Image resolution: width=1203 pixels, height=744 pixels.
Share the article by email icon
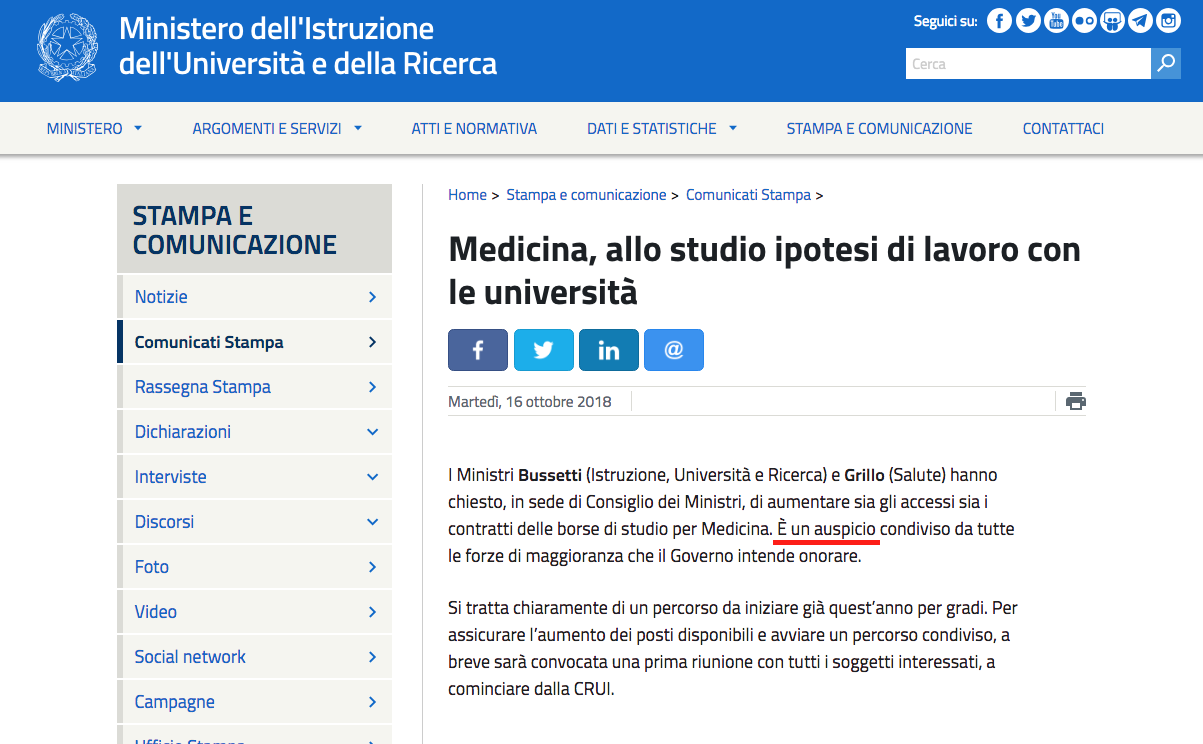tap(673, 350)
